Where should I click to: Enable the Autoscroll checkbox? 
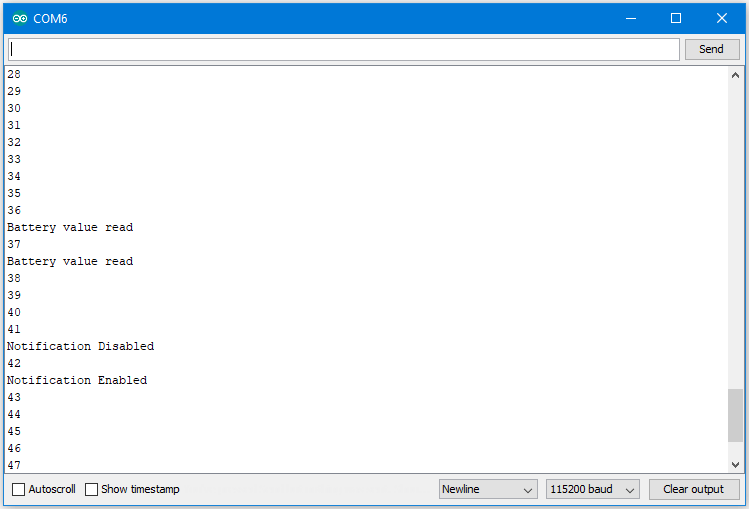(19, 489)
